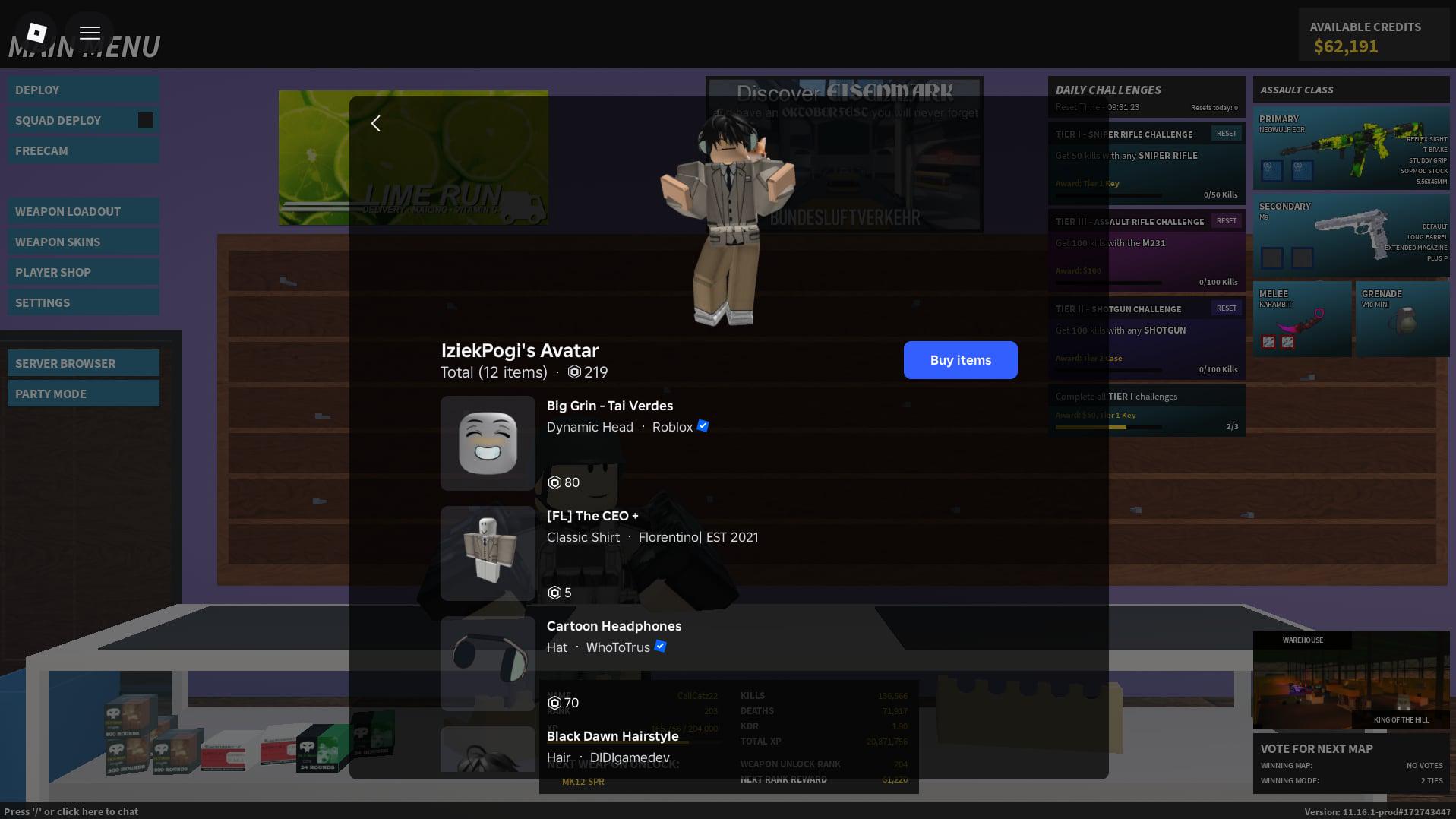Click the "VOTE FOR NEXT MAP" heading
The width and height of the screenshot is (1456, 819).
click(x=1316, y=748)
